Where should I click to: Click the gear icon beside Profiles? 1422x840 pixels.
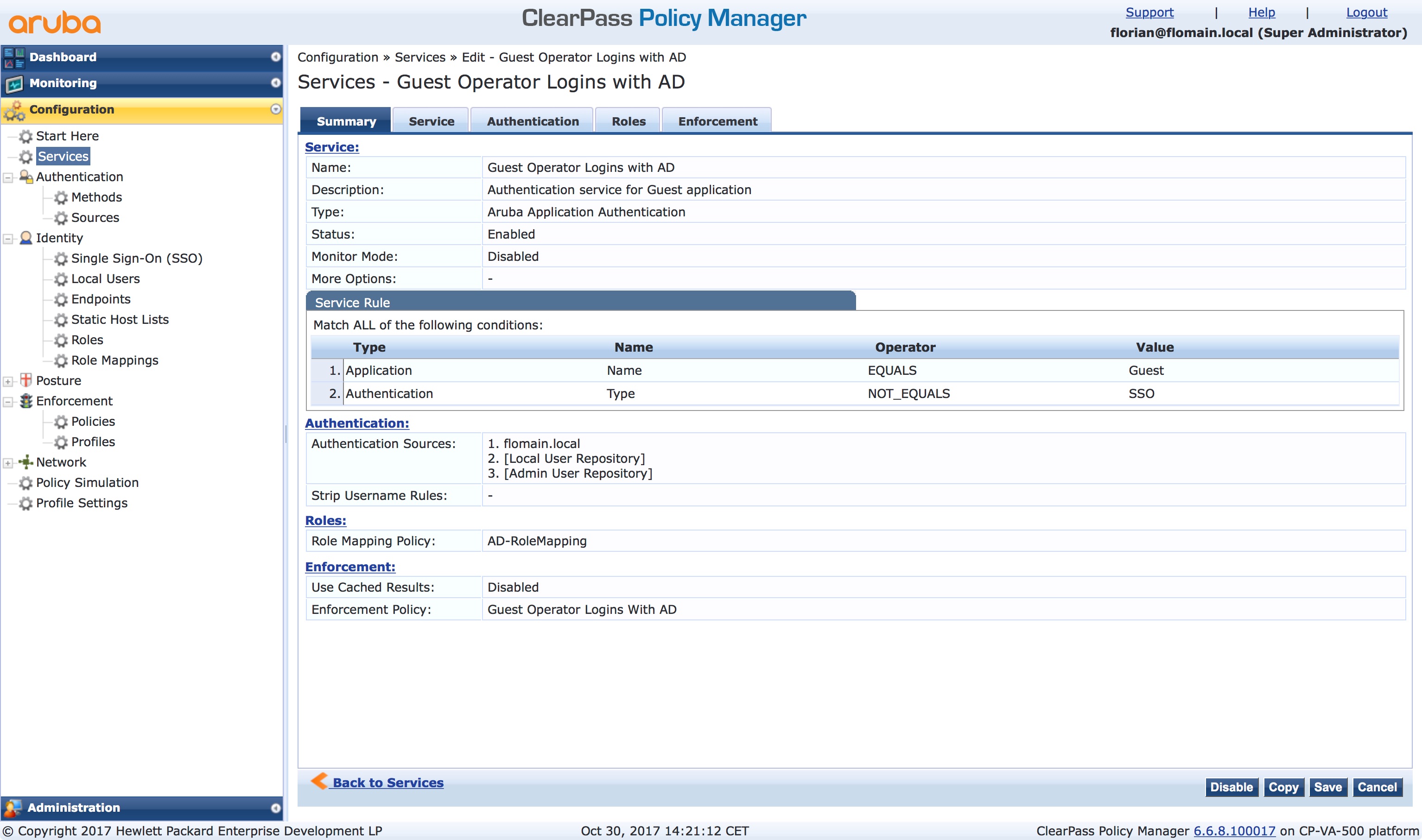[61, 442]
